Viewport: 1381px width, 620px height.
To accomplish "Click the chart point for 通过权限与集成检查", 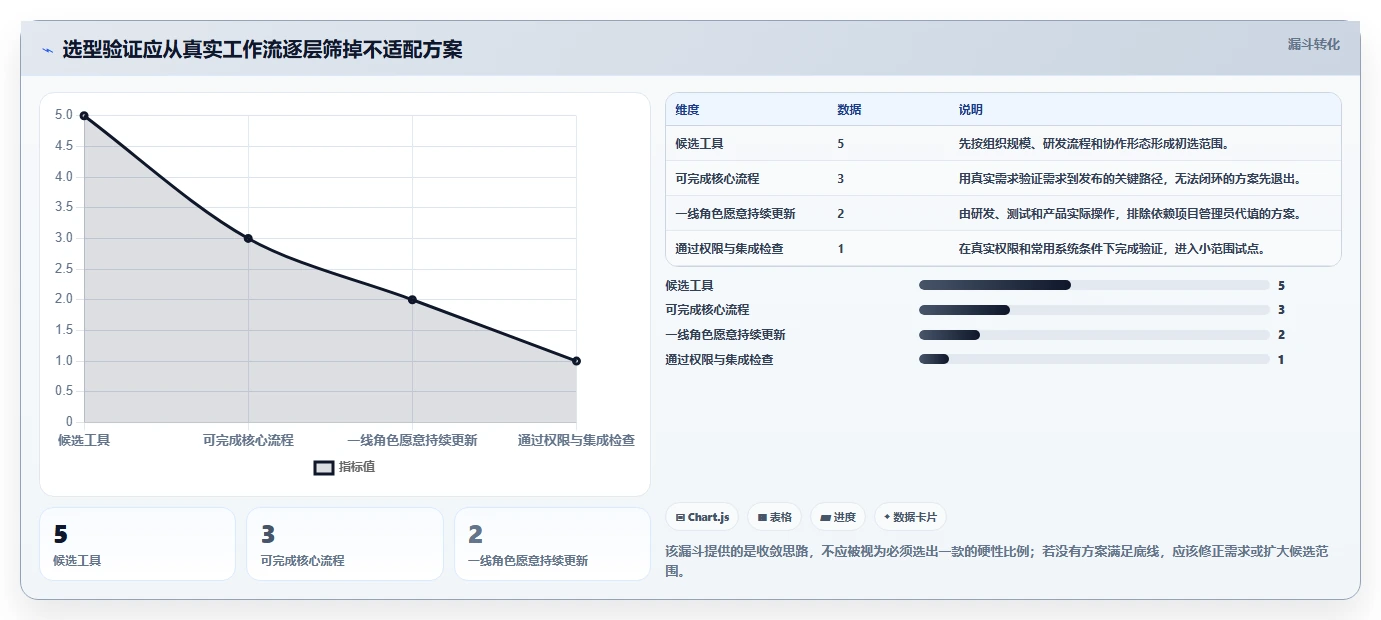I will (x=576, y=361).
